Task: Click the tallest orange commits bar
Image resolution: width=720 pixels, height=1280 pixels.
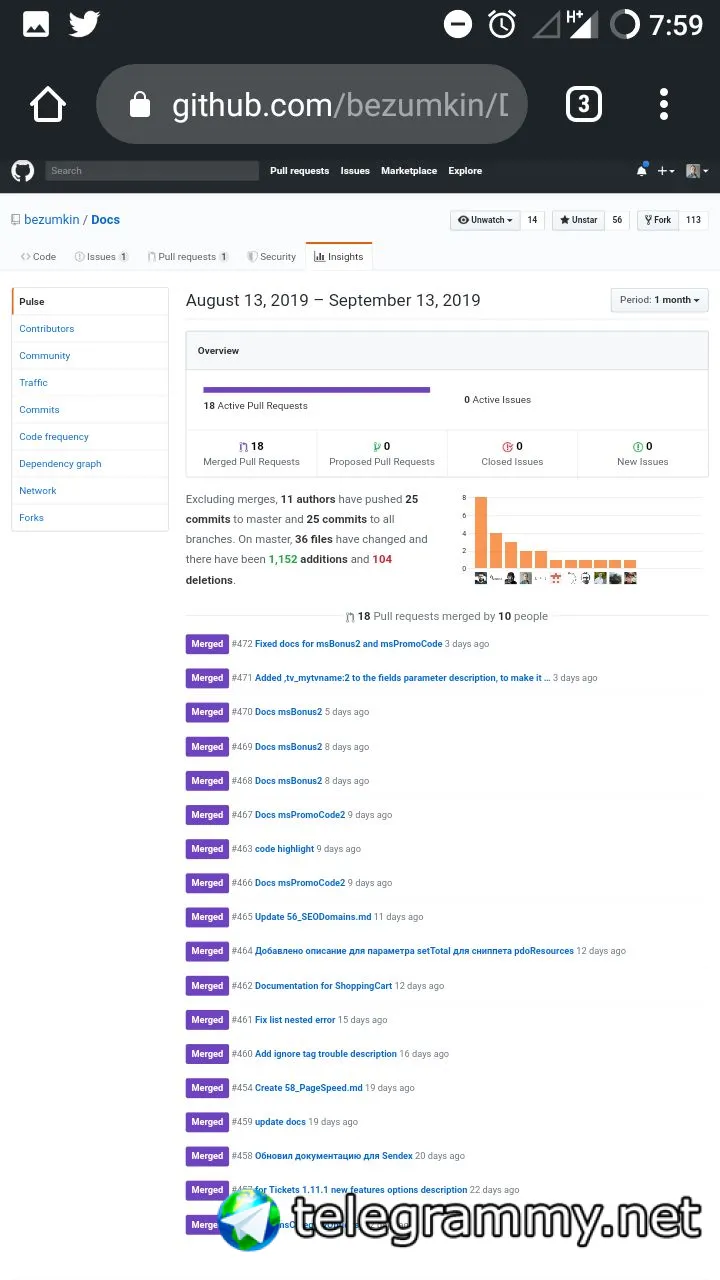Action: 481,533
